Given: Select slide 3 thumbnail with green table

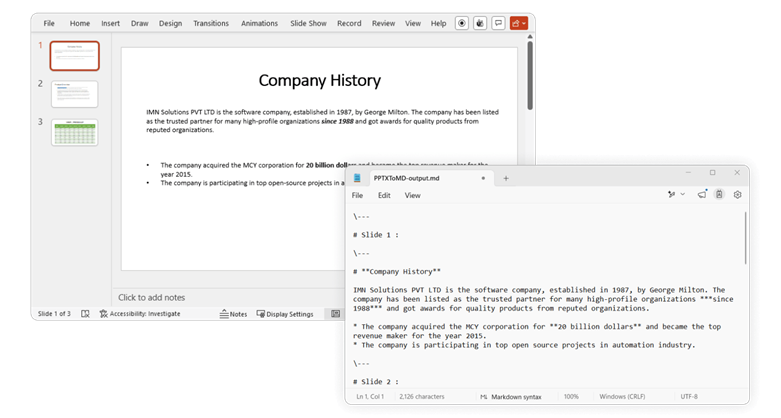Looking at the screenshot, I should pyautogui.click(x=75, y=133).
